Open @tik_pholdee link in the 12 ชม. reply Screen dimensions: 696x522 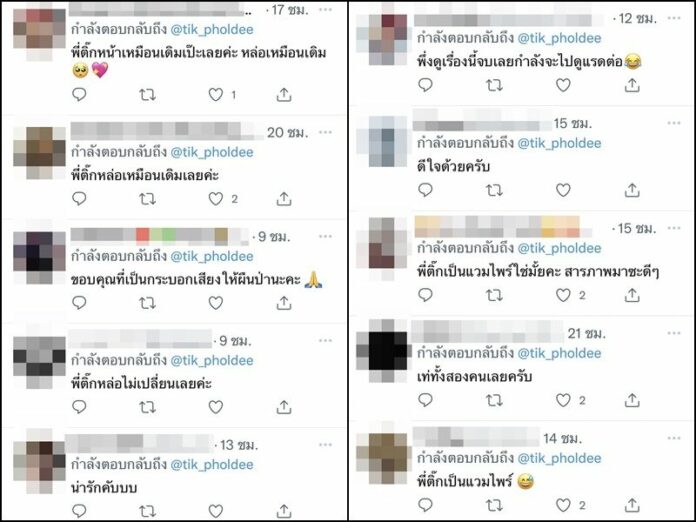(x=559, y=38)
